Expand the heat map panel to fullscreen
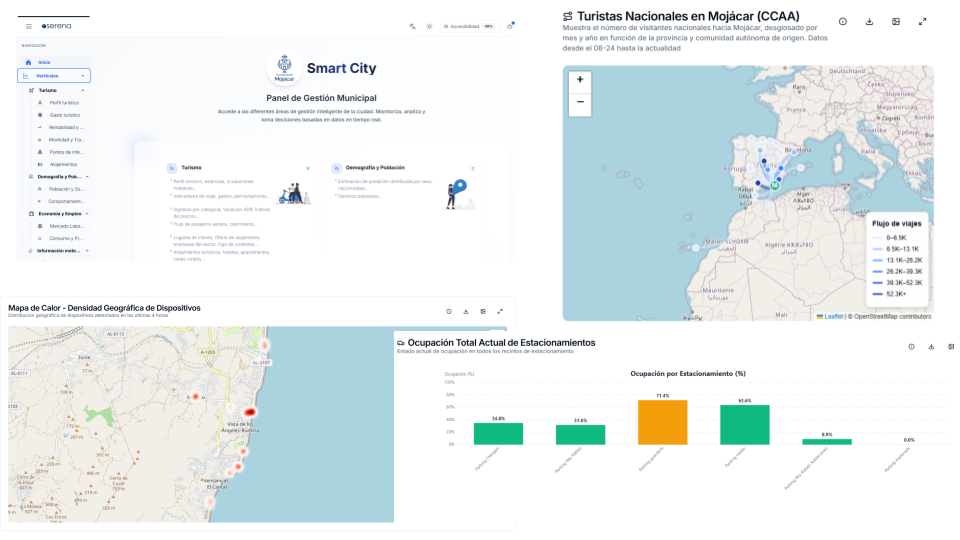The height and width of the screenshot is (540, 960). (499, 311)
